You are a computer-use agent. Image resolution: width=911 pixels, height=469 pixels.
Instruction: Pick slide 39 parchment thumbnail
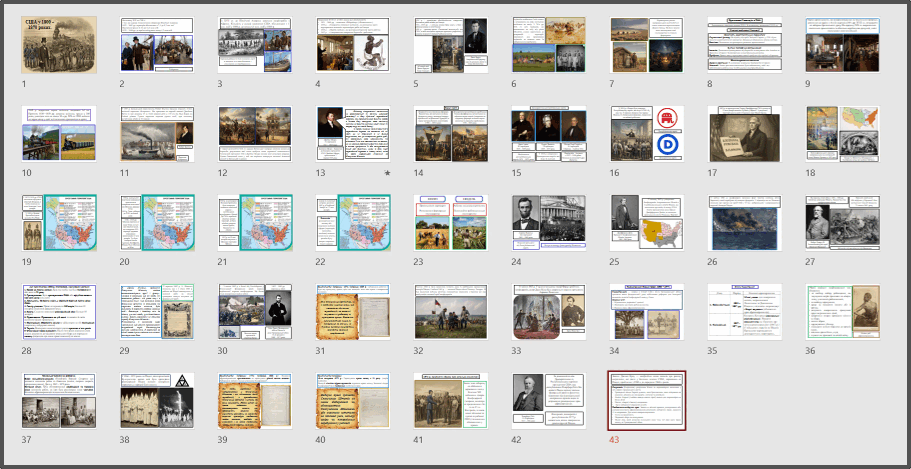[255, 401]
